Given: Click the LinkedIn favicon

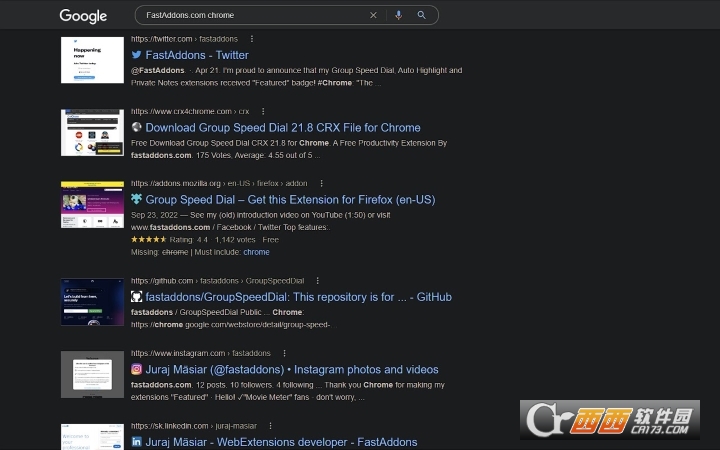Looking at the screenshot, I should tap(136, 442).
